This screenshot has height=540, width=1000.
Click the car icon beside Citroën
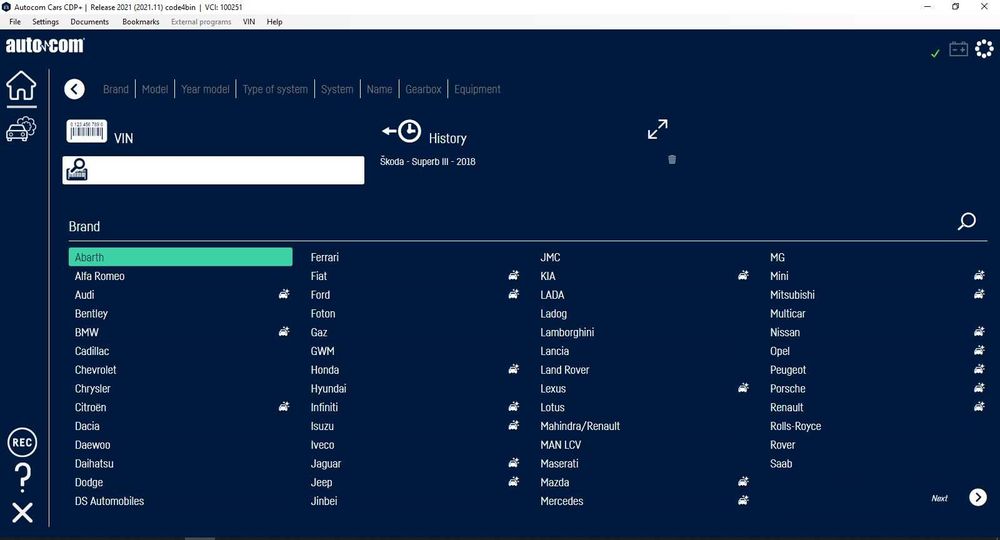(284, 406)
